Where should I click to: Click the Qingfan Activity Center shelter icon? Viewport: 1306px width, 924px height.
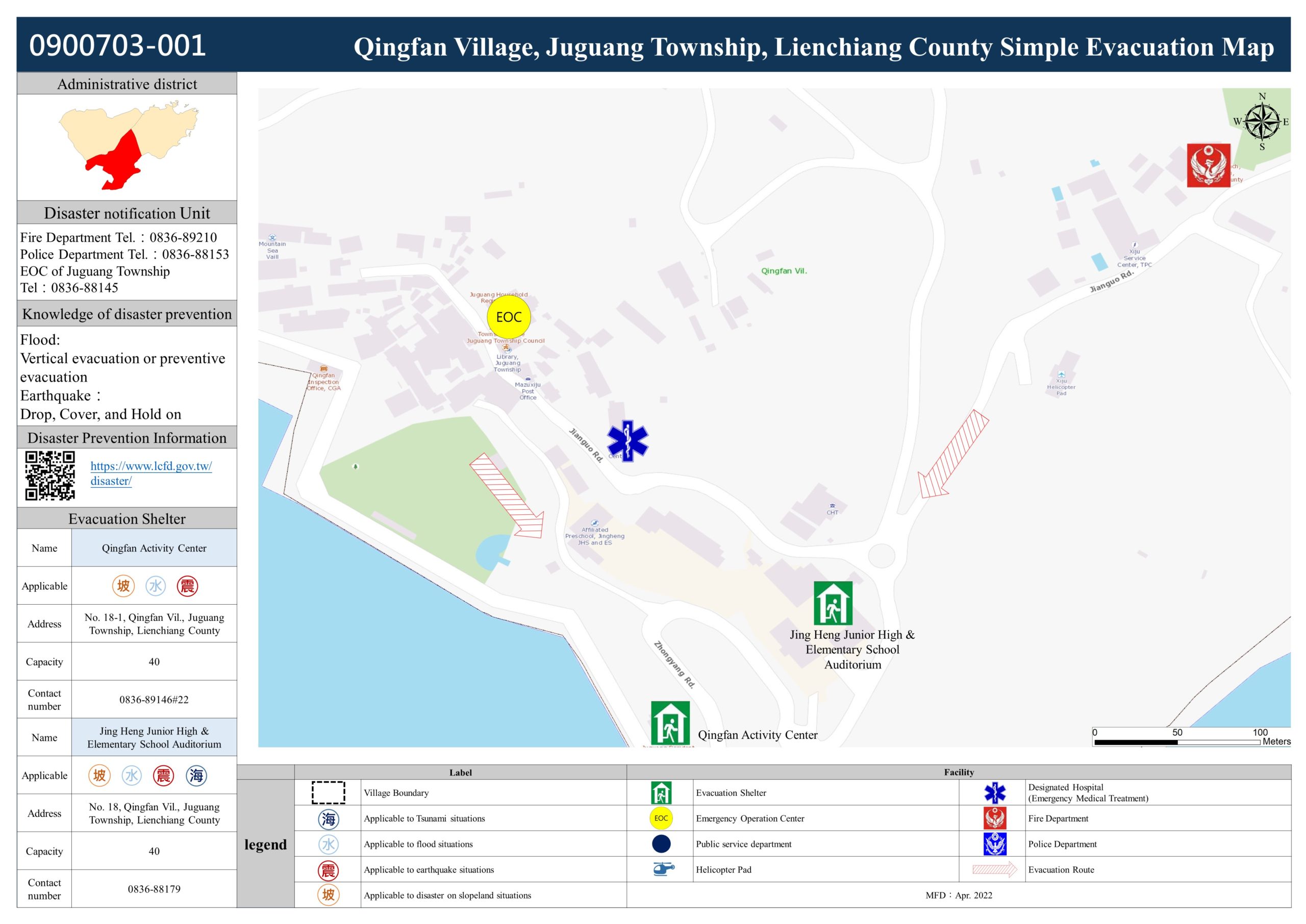(670, 722)
